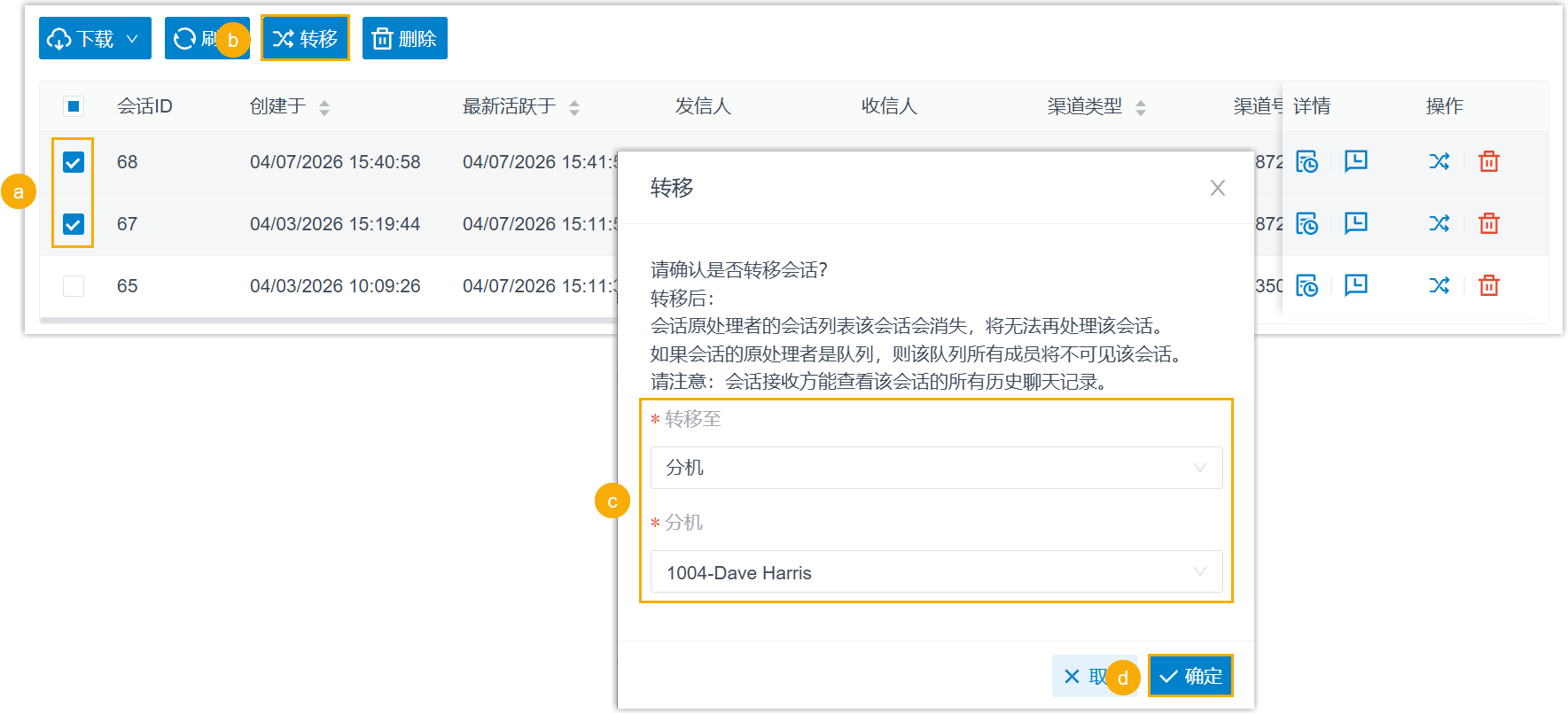
Task: Open chat message icon for session 67
Action: pyautogui.click(x=1355, y=223)
